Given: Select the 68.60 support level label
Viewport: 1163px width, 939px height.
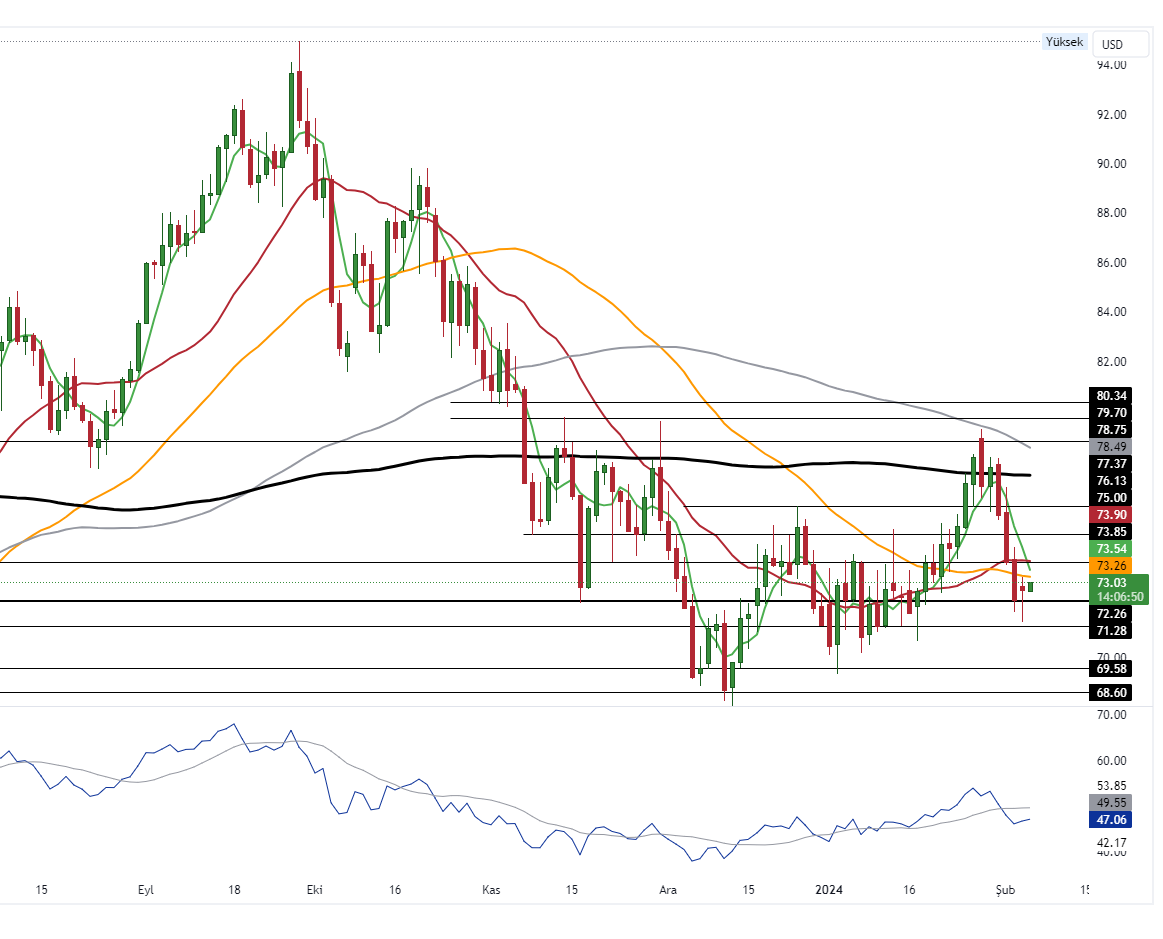Looking at the screenshot, I should (1112, 692).
